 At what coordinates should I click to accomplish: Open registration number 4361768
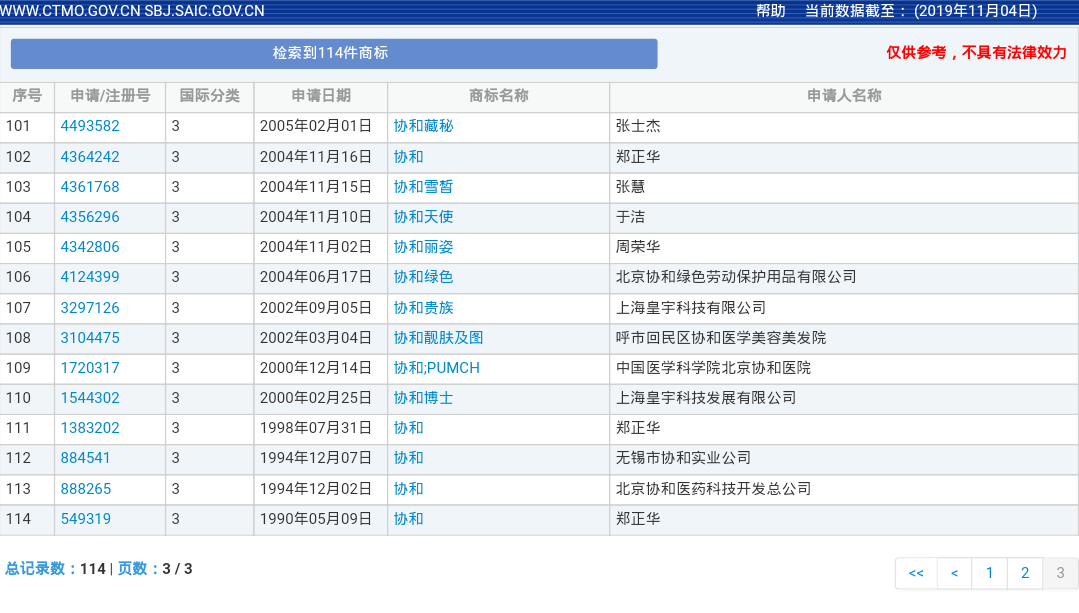pyautogui.click(x=90, y=187)
